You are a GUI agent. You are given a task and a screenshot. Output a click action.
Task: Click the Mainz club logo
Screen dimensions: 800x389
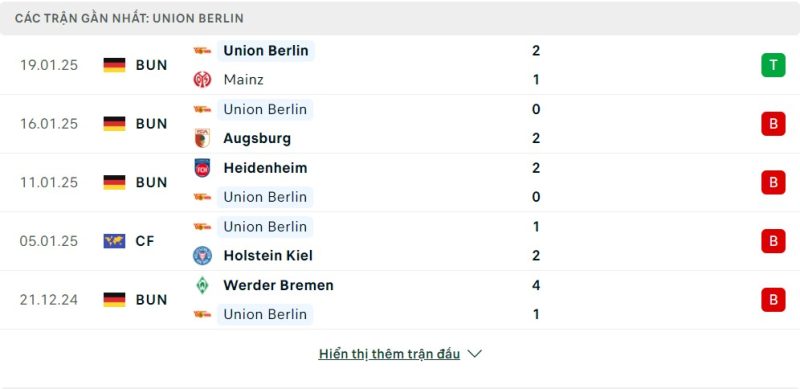tap(202, 80)
